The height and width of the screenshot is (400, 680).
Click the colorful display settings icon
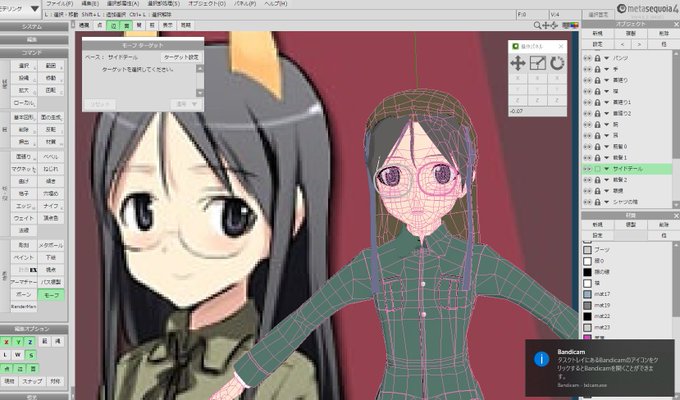tap(570, 25)
